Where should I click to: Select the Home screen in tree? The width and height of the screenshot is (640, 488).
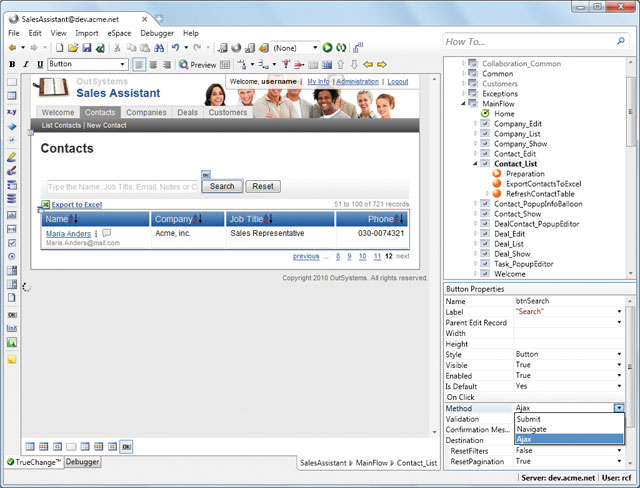click(504, 114)
